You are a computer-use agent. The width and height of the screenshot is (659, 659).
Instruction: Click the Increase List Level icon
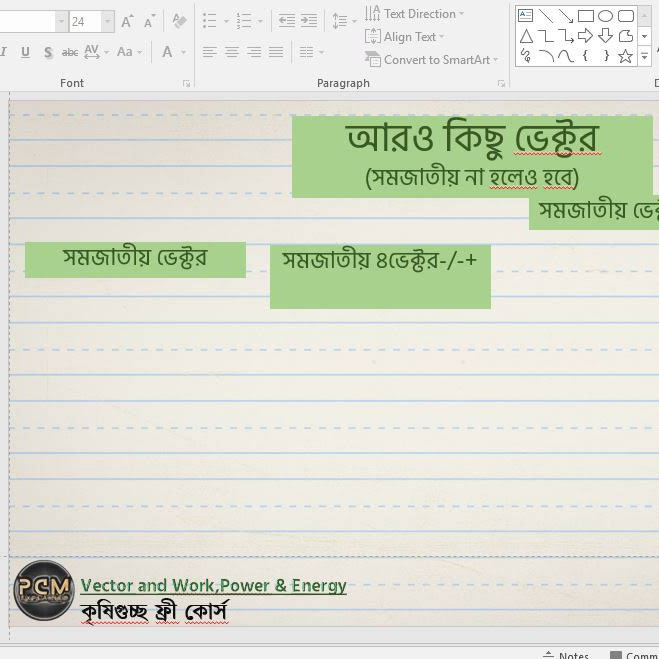(x=309, y=21)
